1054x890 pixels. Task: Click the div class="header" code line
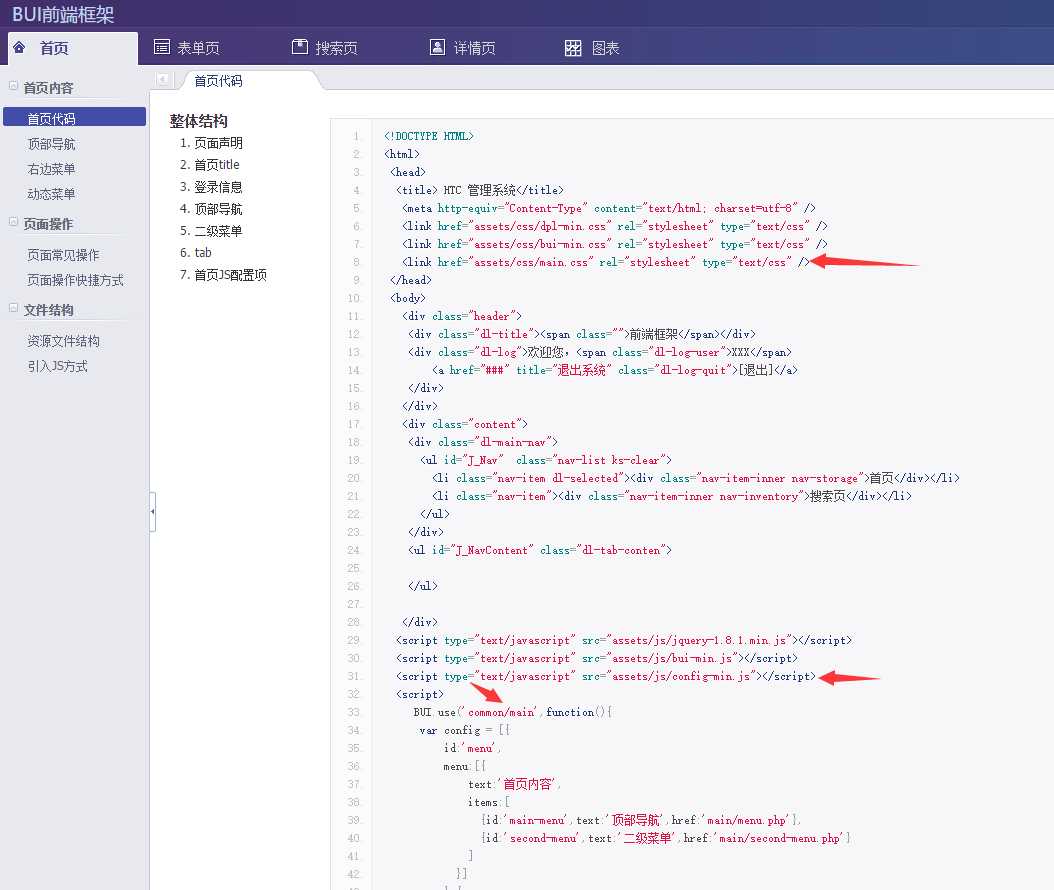[462, 316]
